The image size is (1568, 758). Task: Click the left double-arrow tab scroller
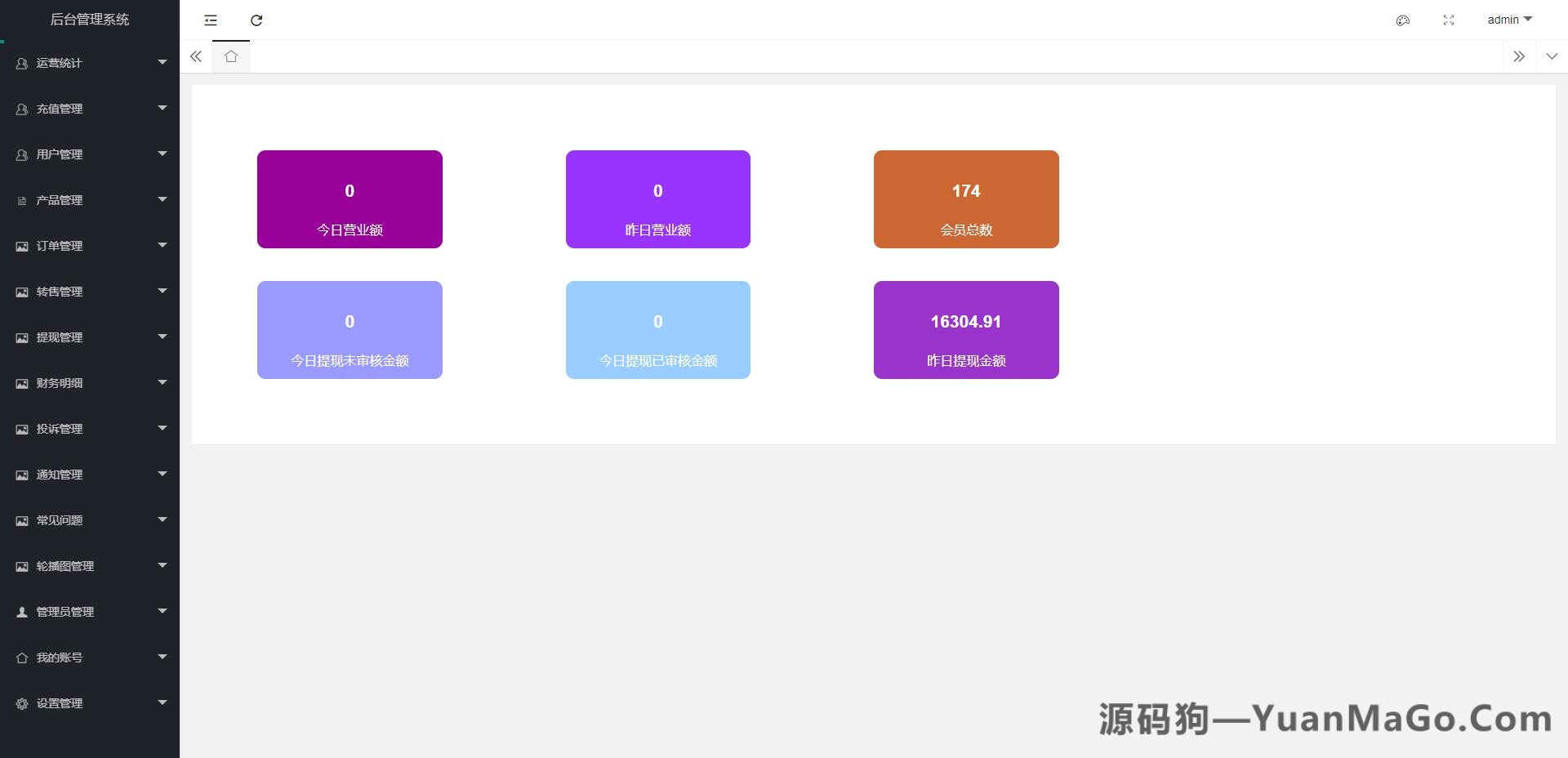196,56
